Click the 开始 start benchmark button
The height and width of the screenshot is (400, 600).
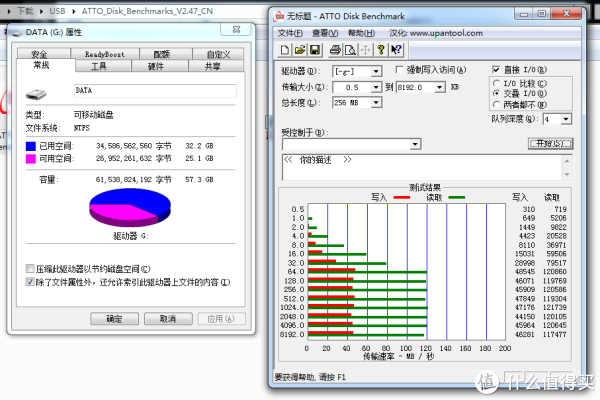[551, 144]
